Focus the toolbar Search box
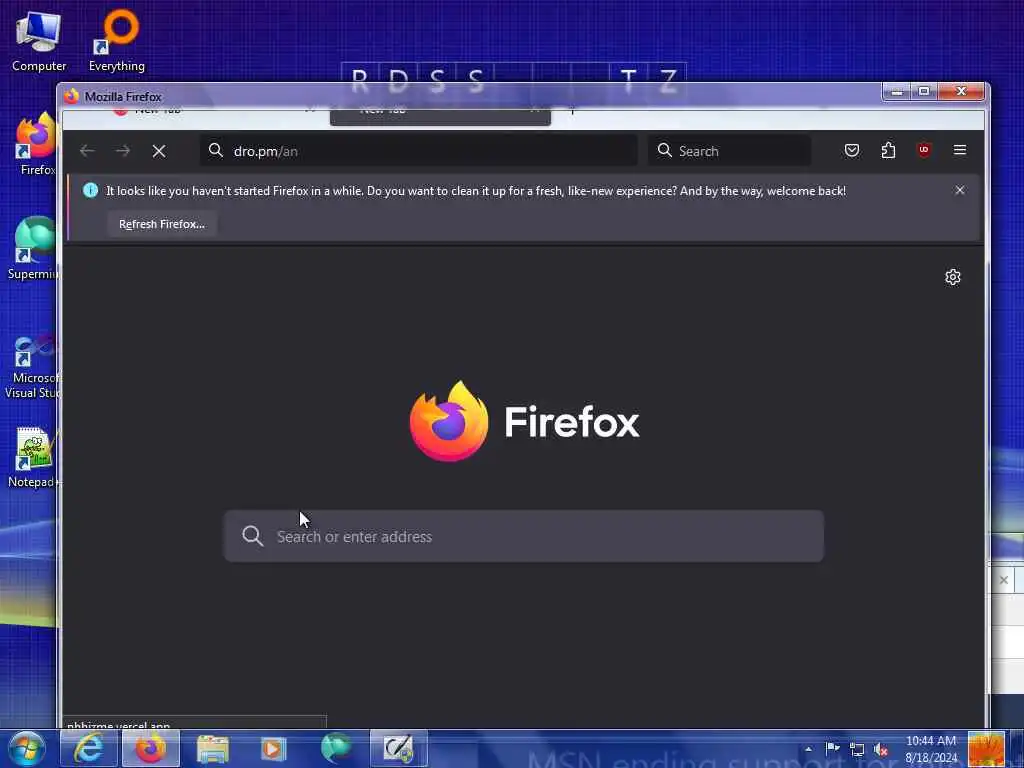1024x768 pixels. coord(729,151)
